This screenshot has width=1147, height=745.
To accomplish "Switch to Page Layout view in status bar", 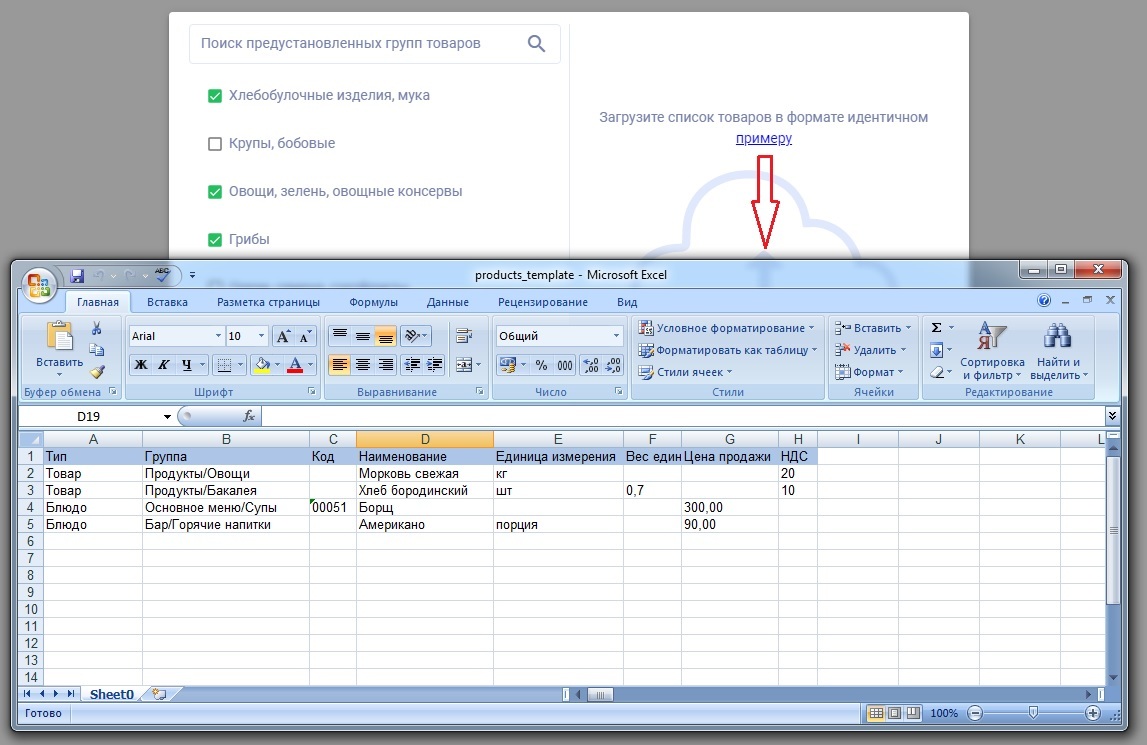I will tap(895, 713).
